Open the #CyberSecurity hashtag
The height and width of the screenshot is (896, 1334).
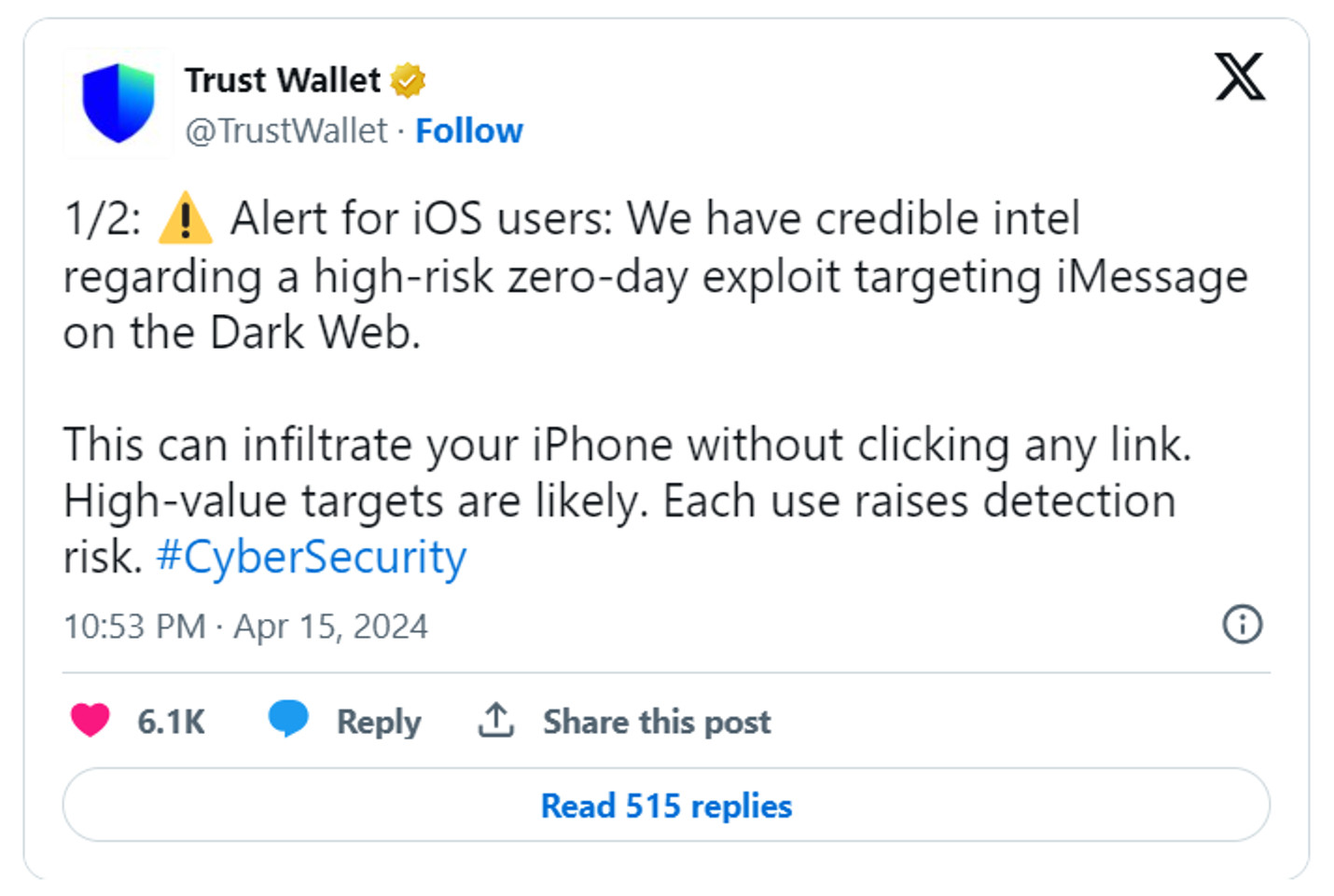311,558
